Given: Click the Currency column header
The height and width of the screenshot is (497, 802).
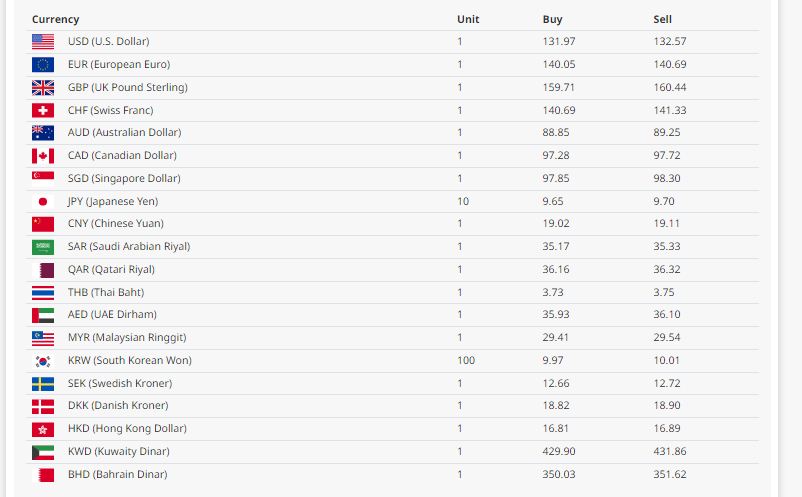Looking at the screenshot, I should (x=55, y=19).
